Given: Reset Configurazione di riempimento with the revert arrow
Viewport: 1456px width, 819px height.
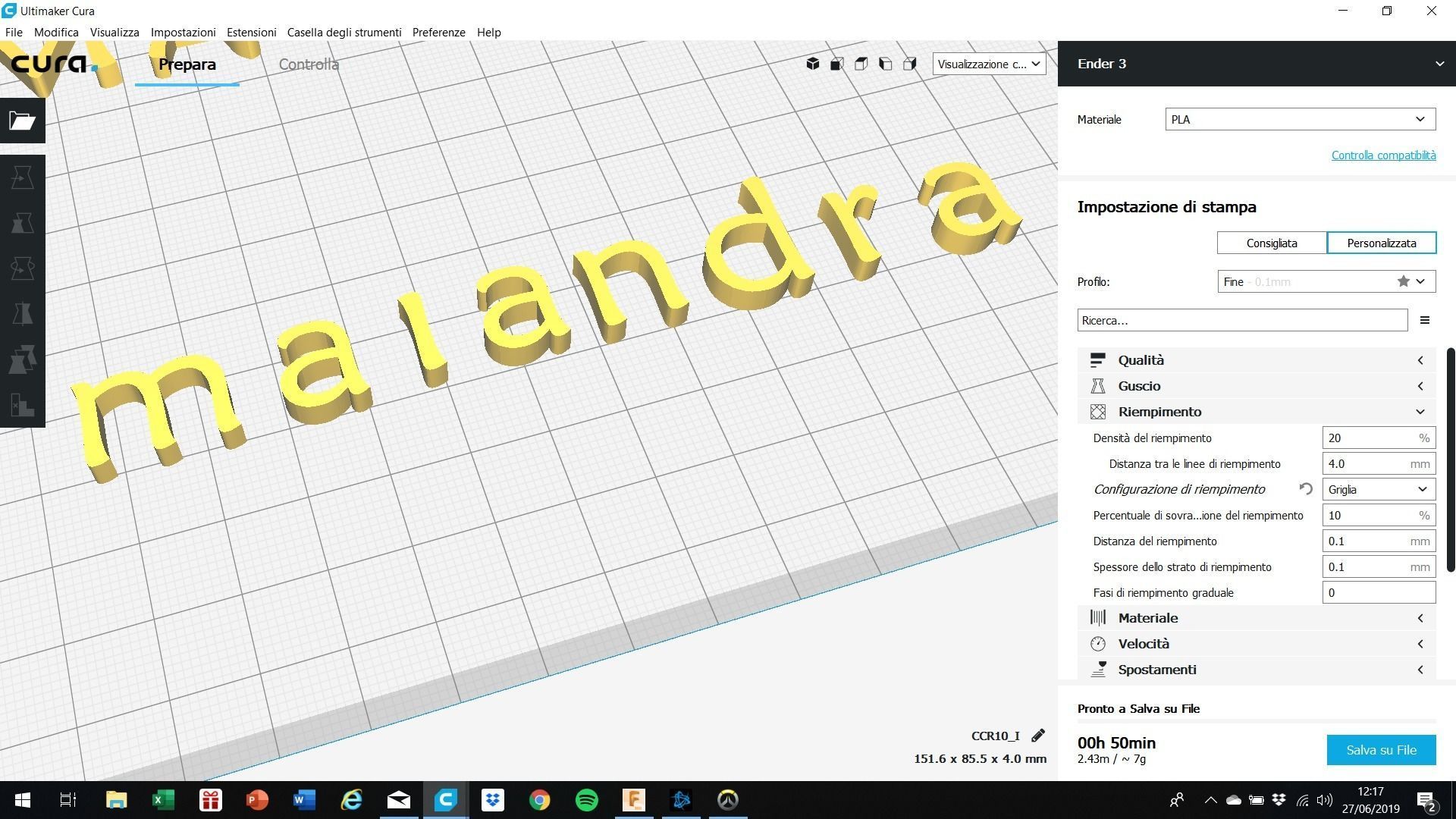Looking at the screenshot, I should click(x=1306, y=489).
